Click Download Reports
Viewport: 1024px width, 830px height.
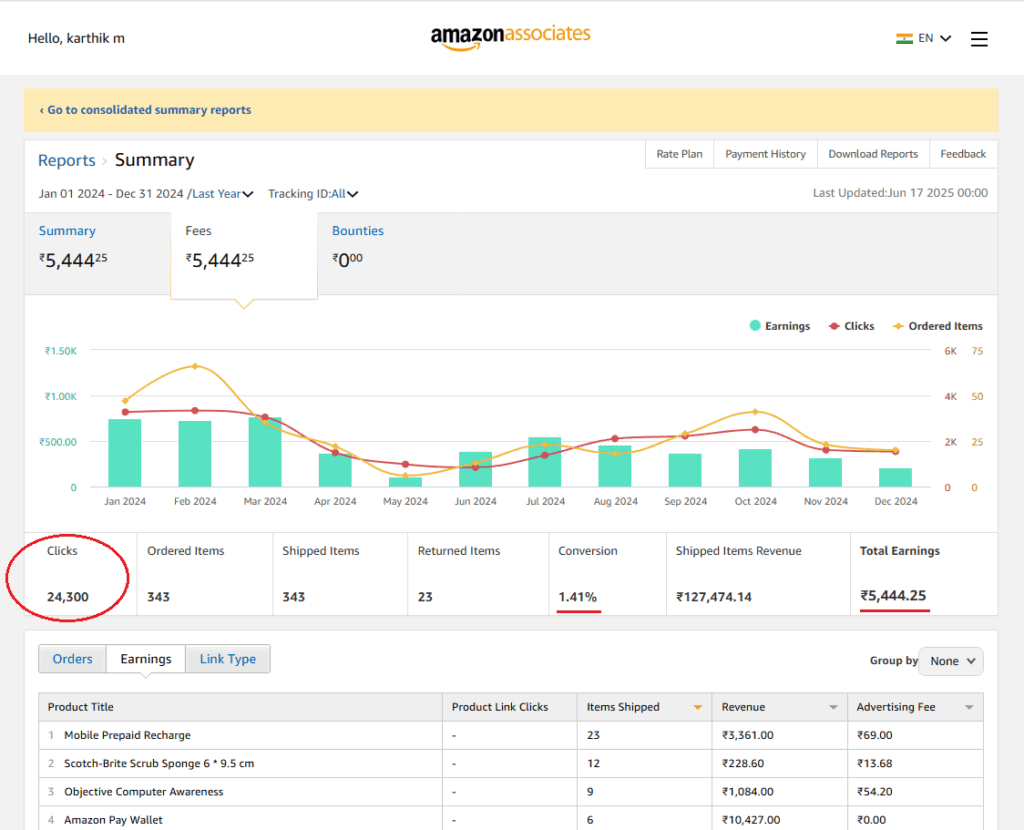873,154
